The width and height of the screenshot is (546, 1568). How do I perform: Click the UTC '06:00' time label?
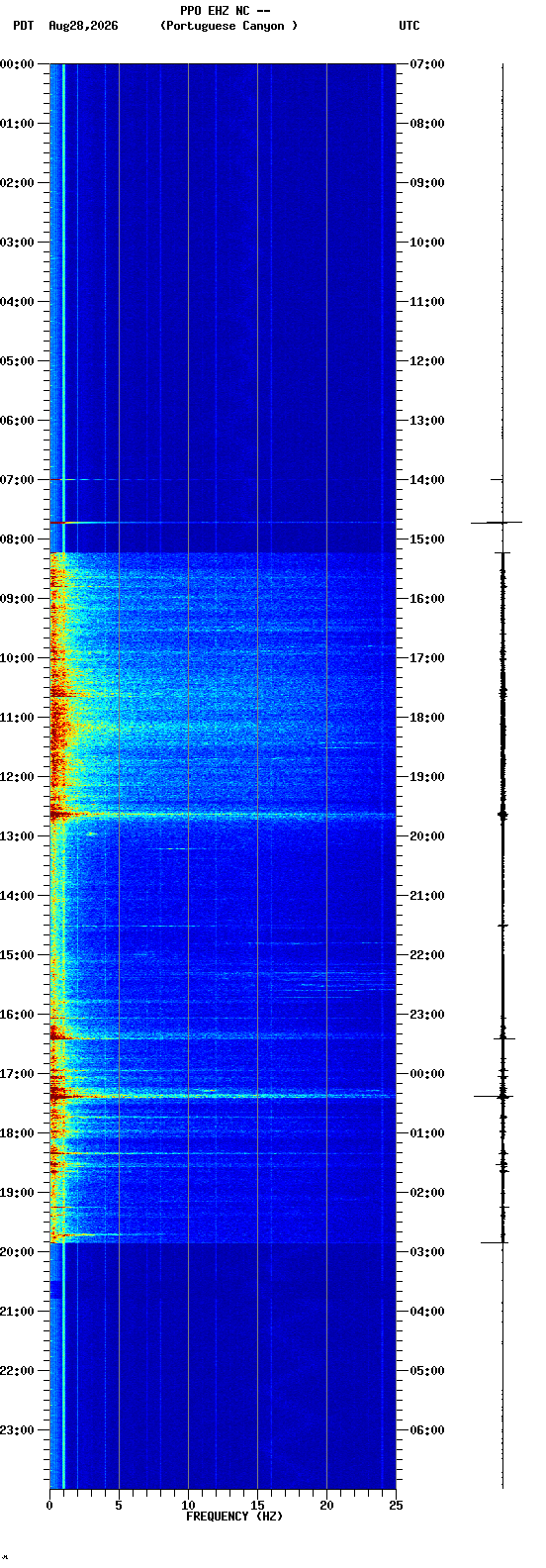pyautogui.click(x=427, y=1430)
